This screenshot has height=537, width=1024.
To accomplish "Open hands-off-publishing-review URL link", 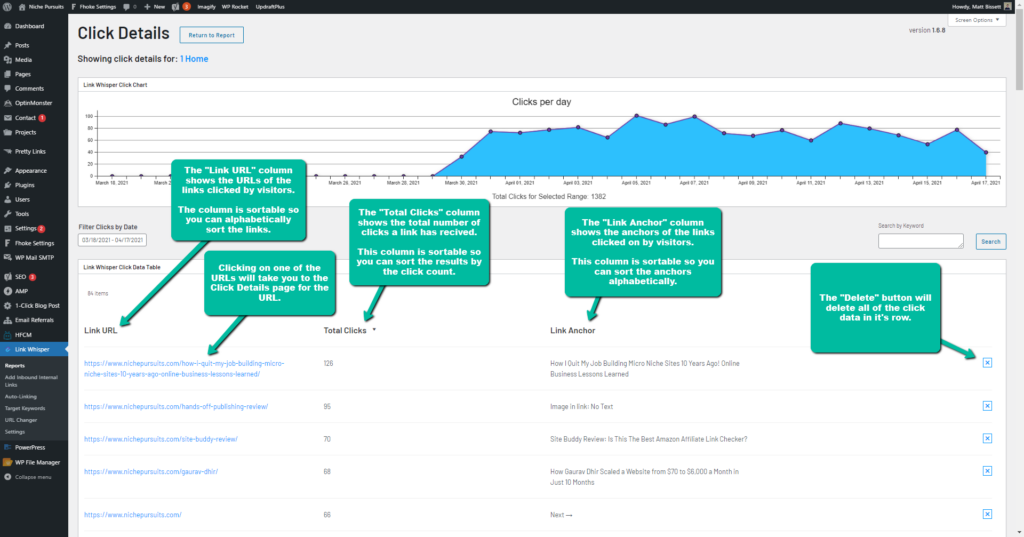I will (176, 406).
